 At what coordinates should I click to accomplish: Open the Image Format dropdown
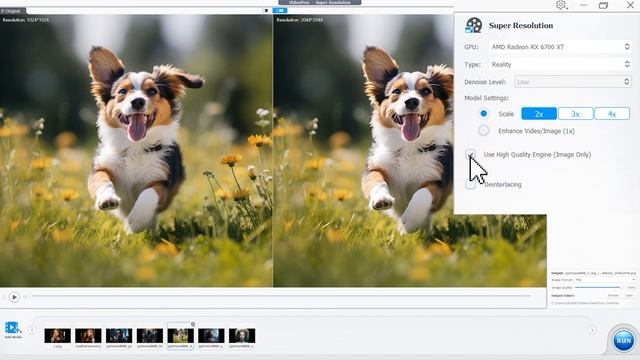tap(605, 280)
